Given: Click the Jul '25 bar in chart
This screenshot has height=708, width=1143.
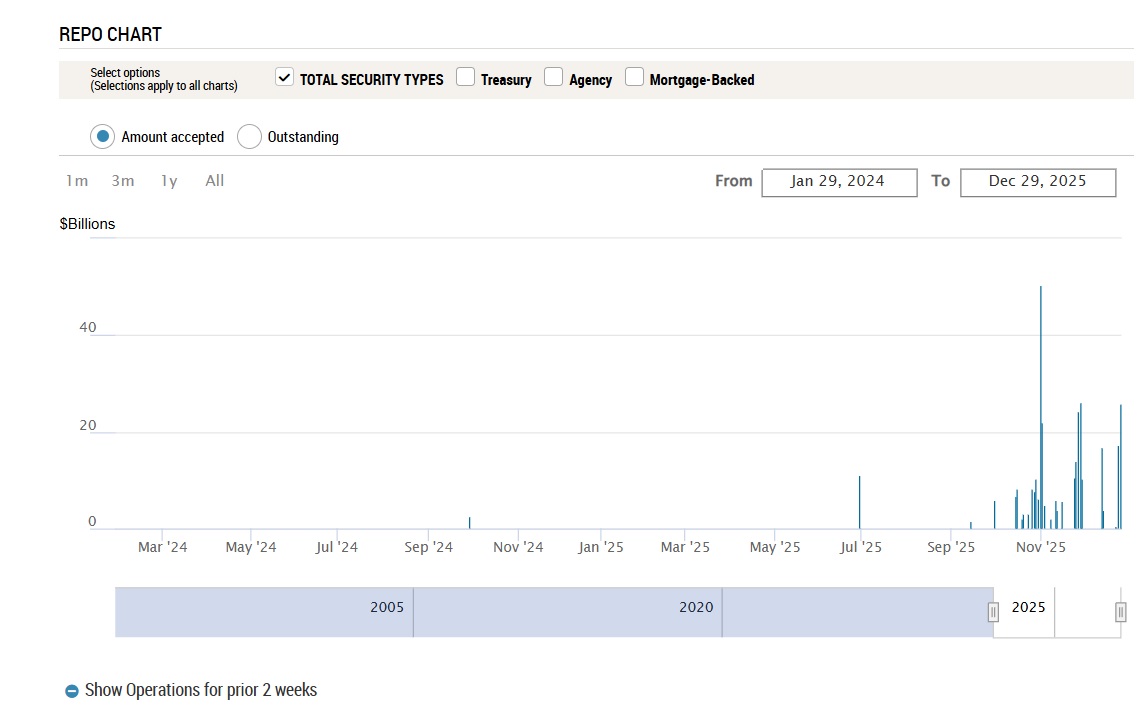Looking at the screenshot, I should (859, 502).
